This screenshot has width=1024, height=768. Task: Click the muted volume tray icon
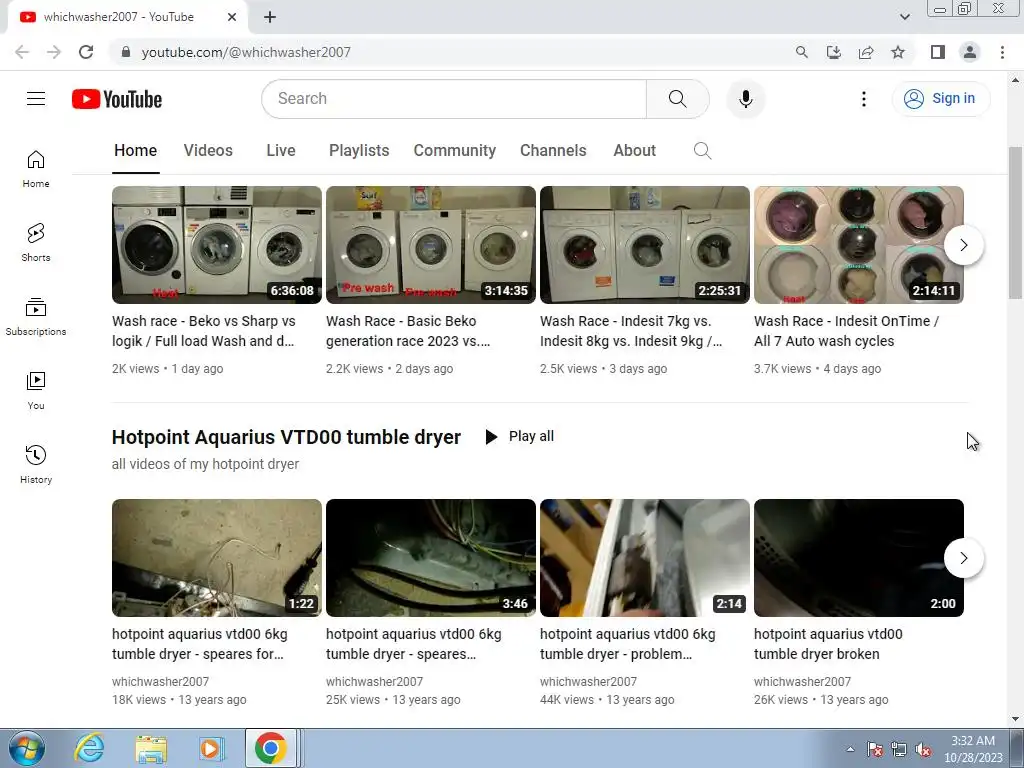(x=923, y=750)
